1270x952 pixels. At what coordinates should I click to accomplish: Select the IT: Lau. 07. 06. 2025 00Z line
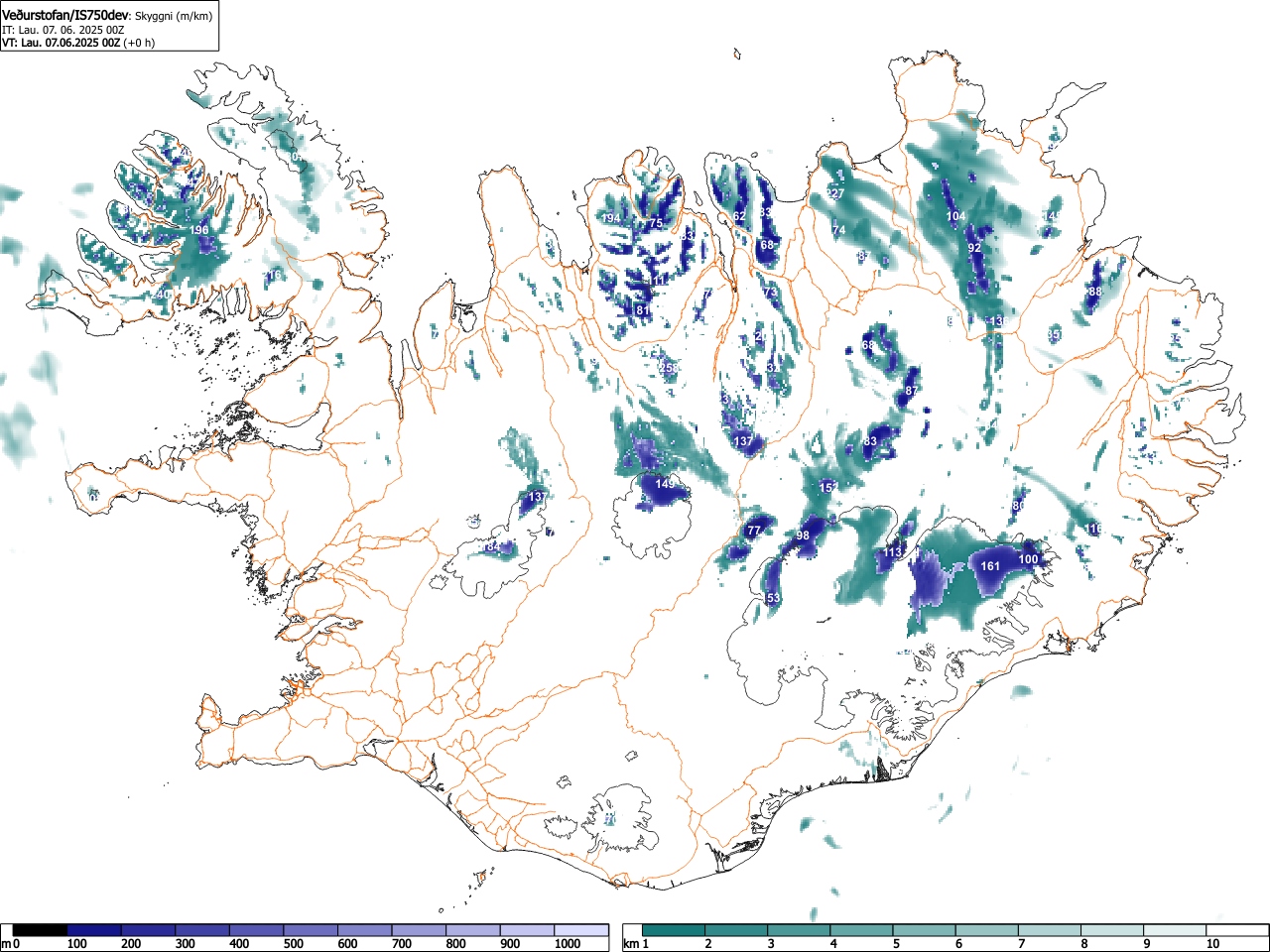pos(63,31)
